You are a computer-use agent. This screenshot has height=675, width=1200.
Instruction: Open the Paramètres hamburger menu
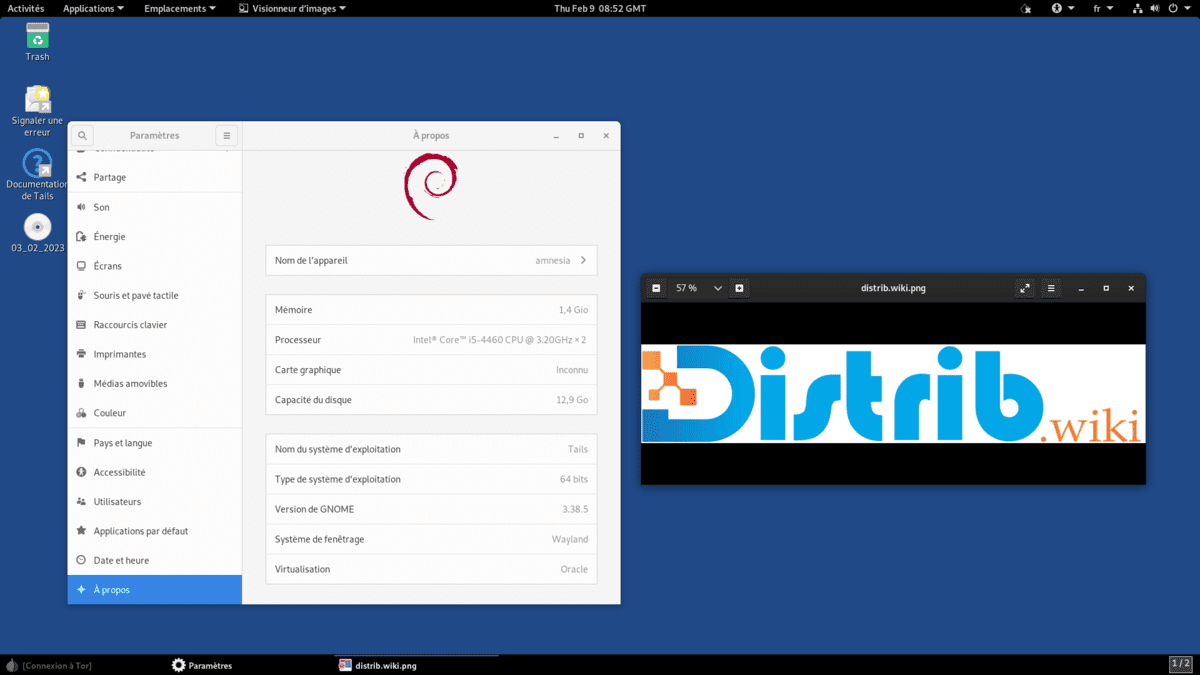tap(227, 135)
